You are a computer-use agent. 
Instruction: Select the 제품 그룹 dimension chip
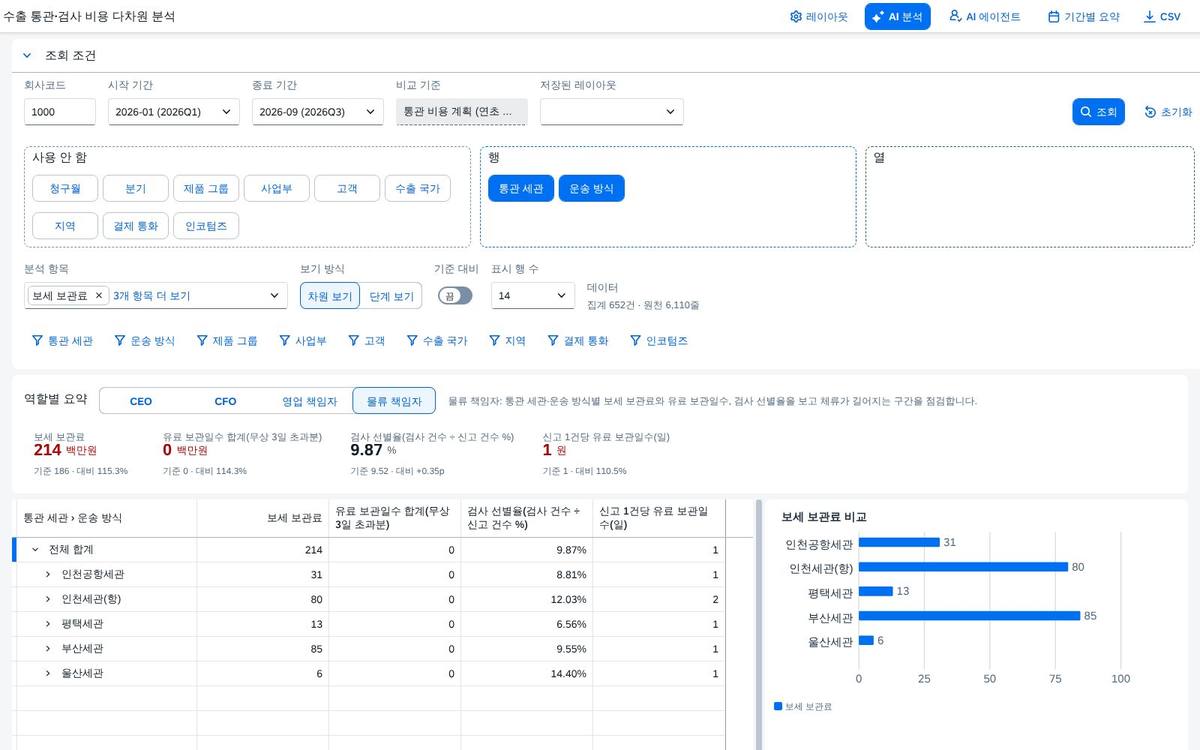(205, 188)
